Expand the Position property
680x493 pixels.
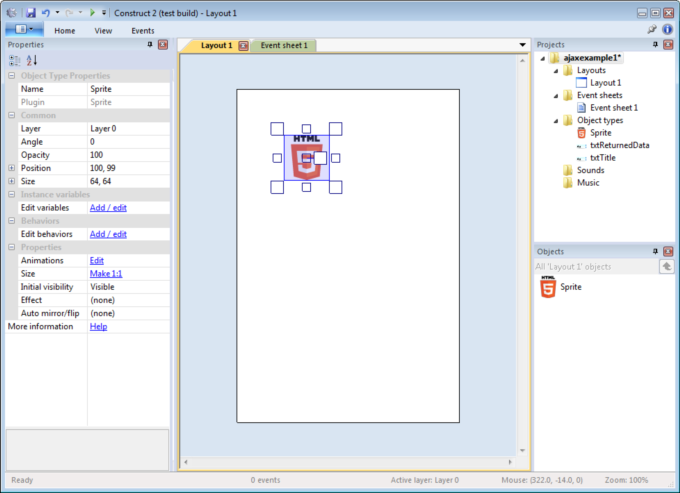coord(12,168)
